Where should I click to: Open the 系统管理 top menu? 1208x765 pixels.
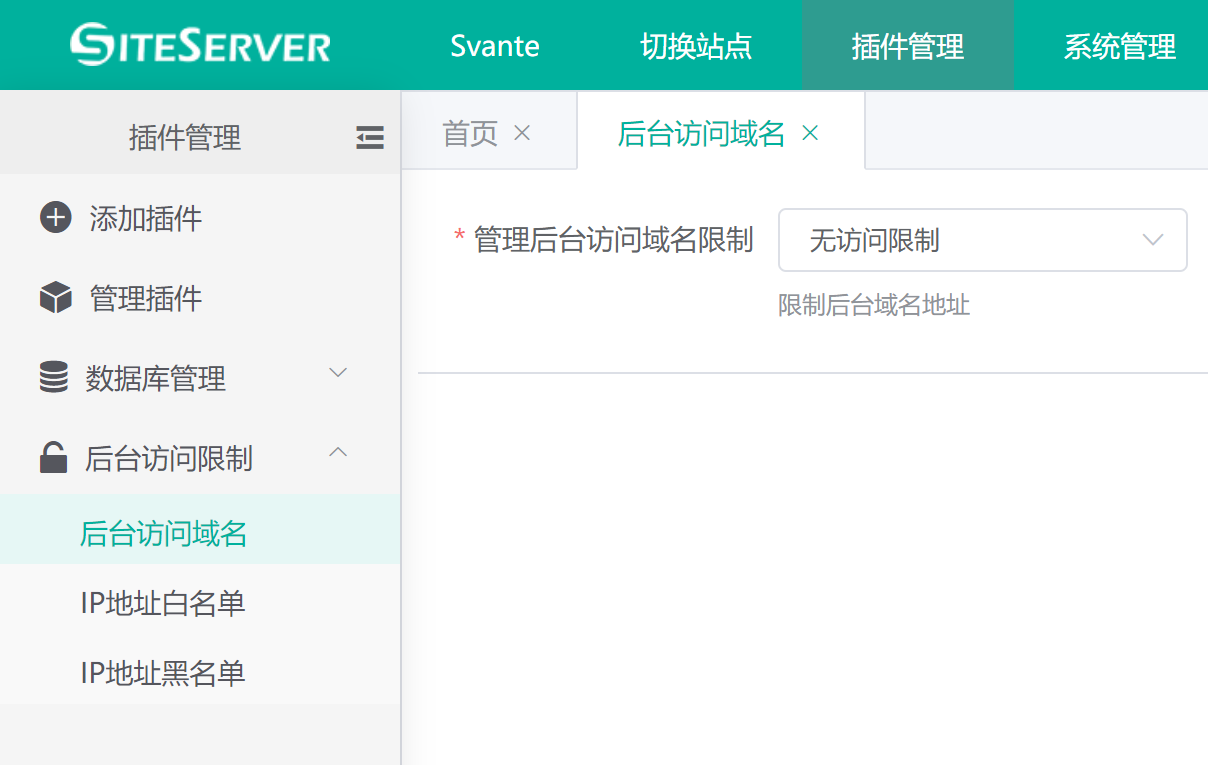(x=1119, y=46)
